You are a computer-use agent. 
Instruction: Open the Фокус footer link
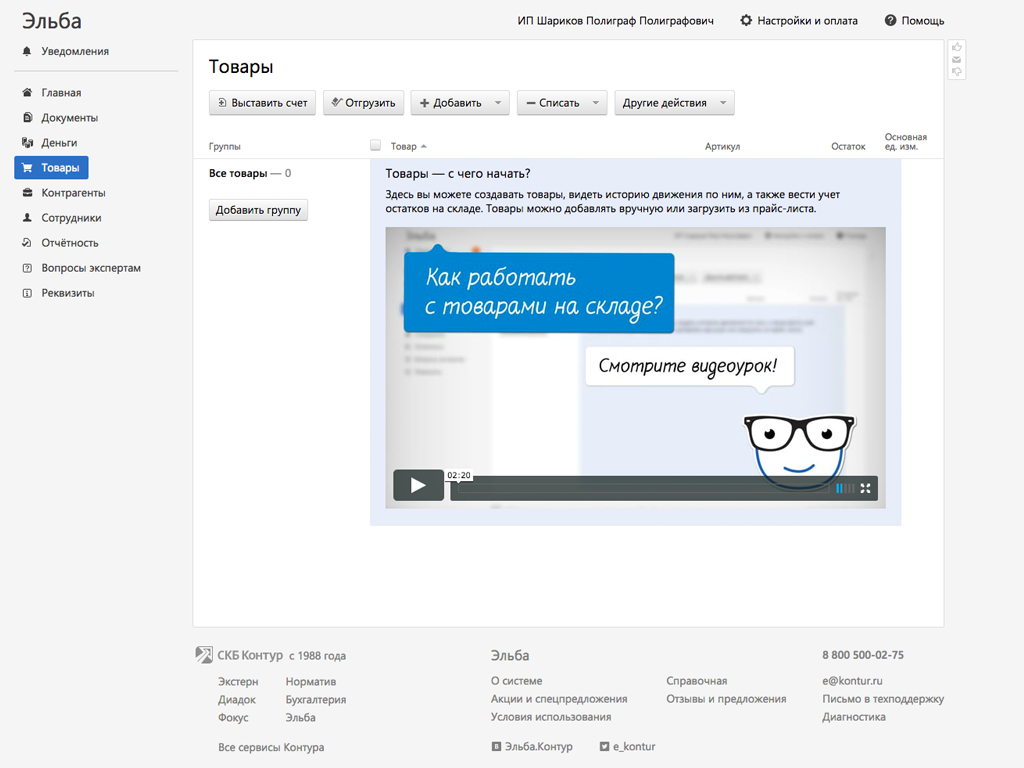(x=233, y=717)
